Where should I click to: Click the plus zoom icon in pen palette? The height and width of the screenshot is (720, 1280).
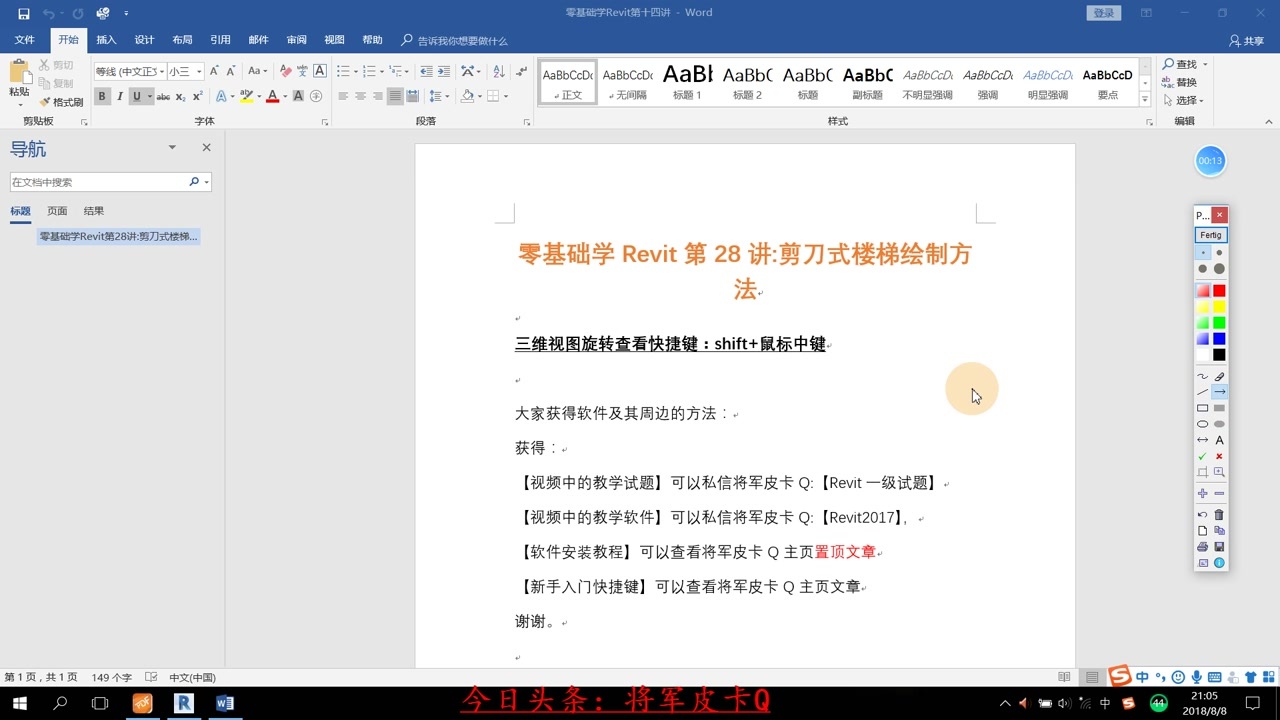pyautogui.click(x=1203, y=493)
